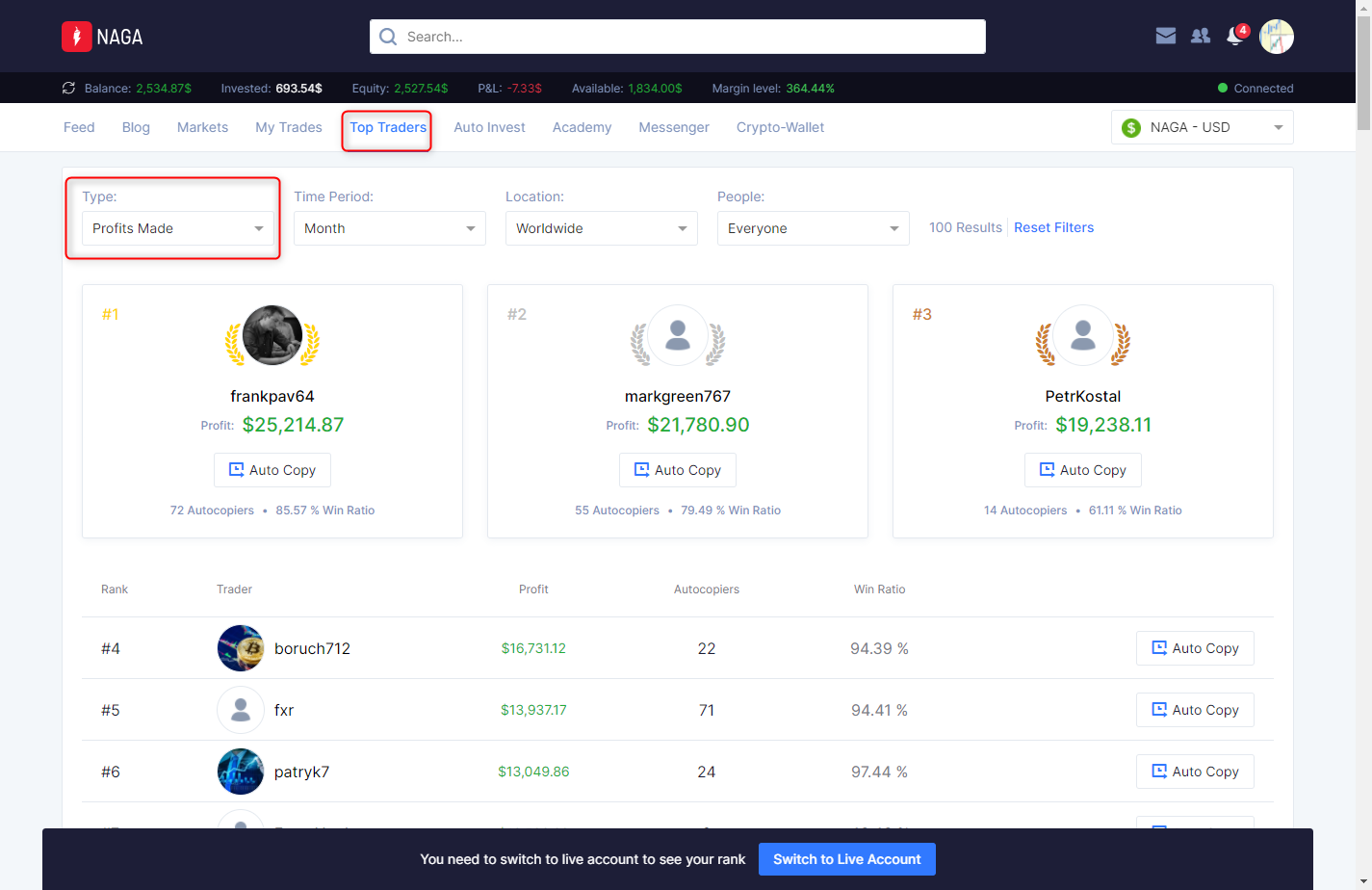
Task: Click in the Search field
Action: pos(678,37)
